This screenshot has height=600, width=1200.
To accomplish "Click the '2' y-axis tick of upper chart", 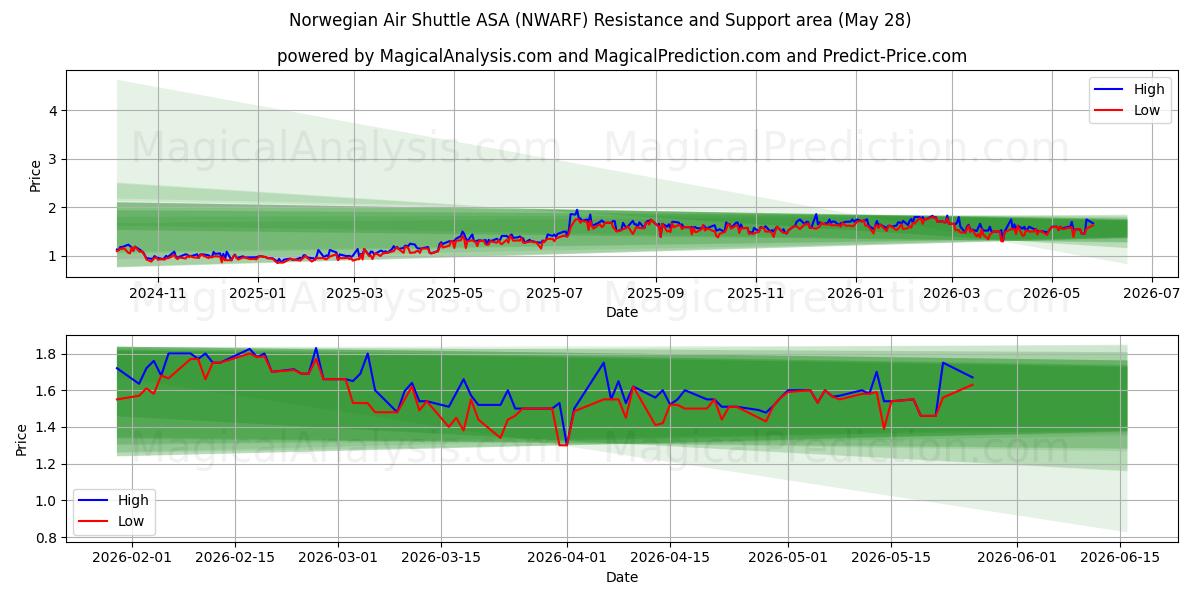I will 55,208.
